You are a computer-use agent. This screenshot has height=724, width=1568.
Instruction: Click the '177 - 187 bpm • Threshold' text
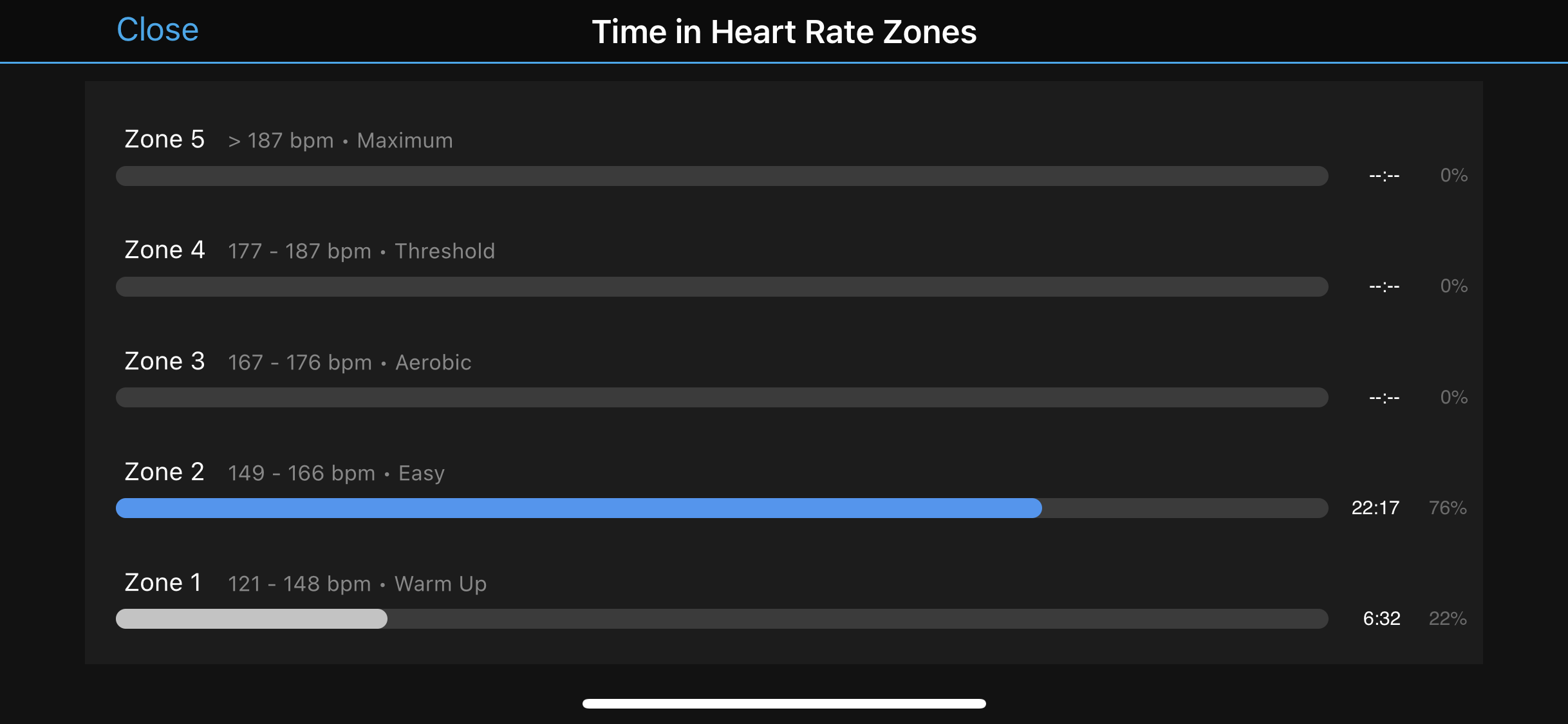[361, 251]
